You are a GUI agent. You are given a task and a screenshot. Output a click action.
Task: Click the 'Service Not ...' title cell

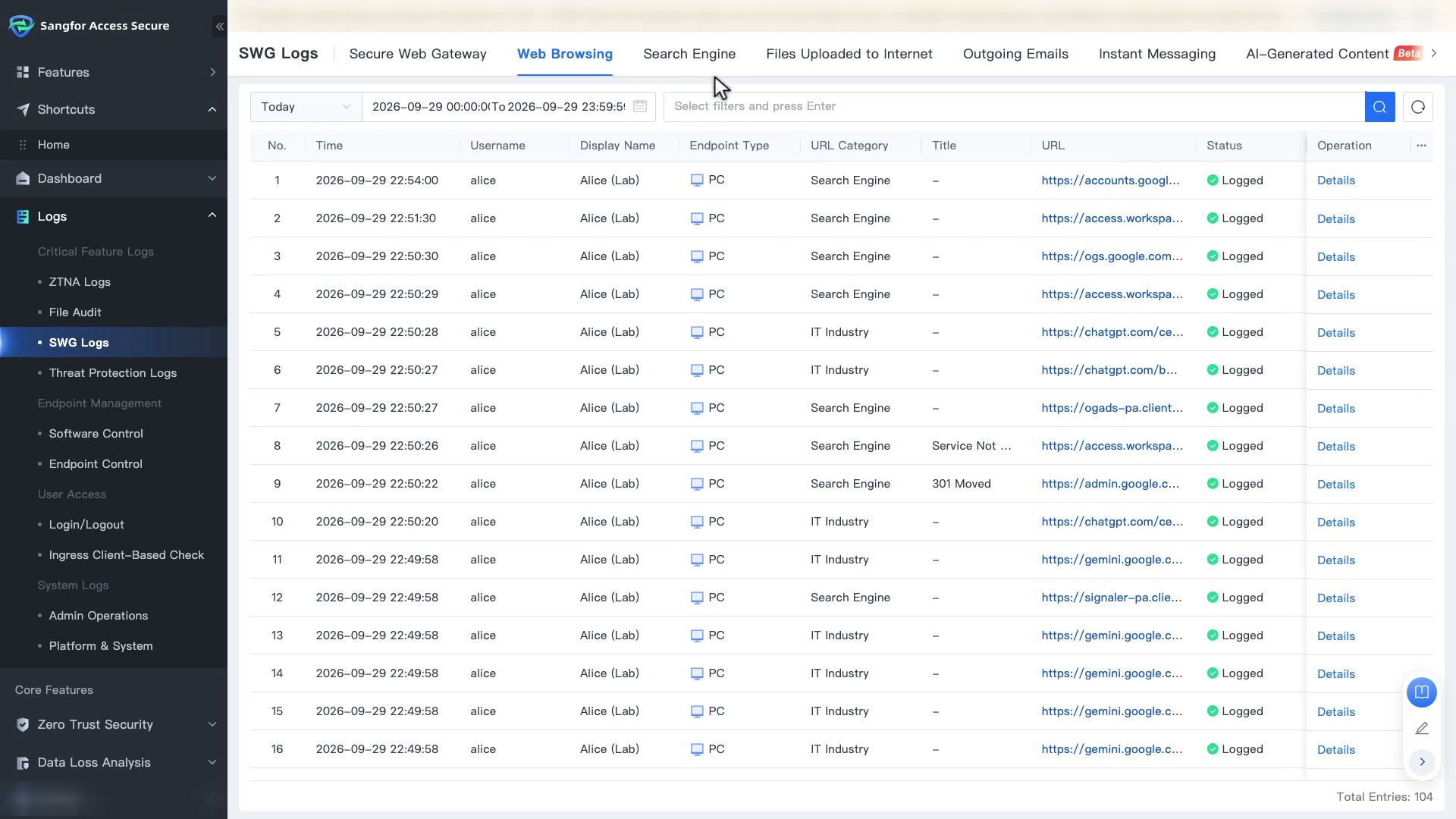(971, 446)
